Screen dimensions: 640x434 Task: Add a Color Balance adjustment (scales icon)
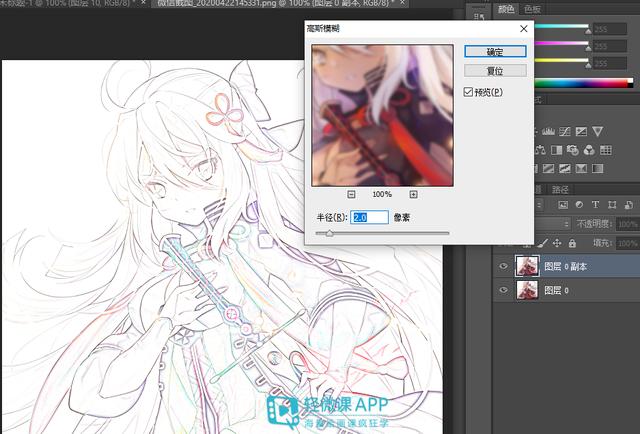540,150
